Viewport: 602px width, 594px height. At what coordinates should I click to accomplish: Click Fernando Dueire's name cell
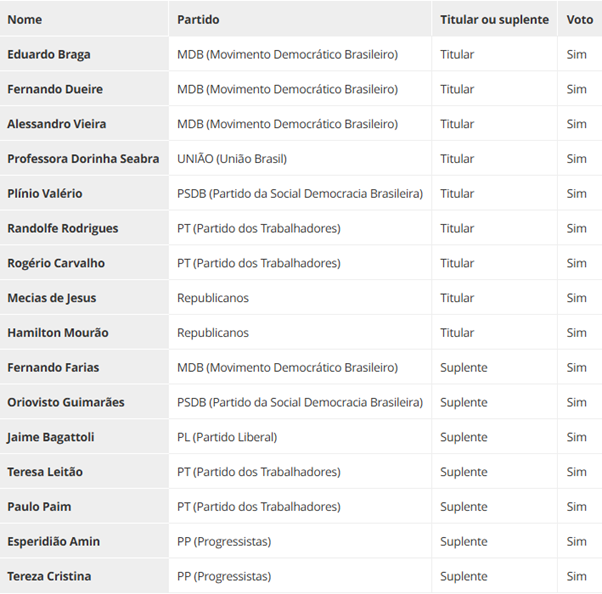click(x=54, y=89)
